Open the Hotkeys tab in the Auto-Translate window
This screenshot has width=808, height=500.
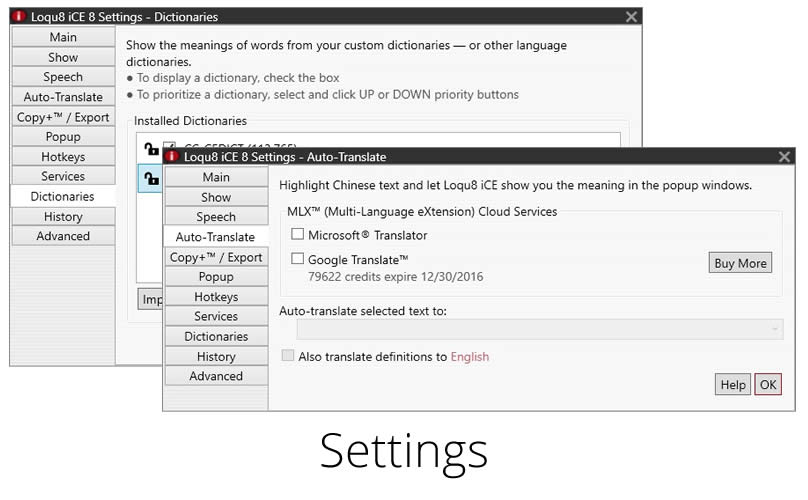[x=216, y=297]
